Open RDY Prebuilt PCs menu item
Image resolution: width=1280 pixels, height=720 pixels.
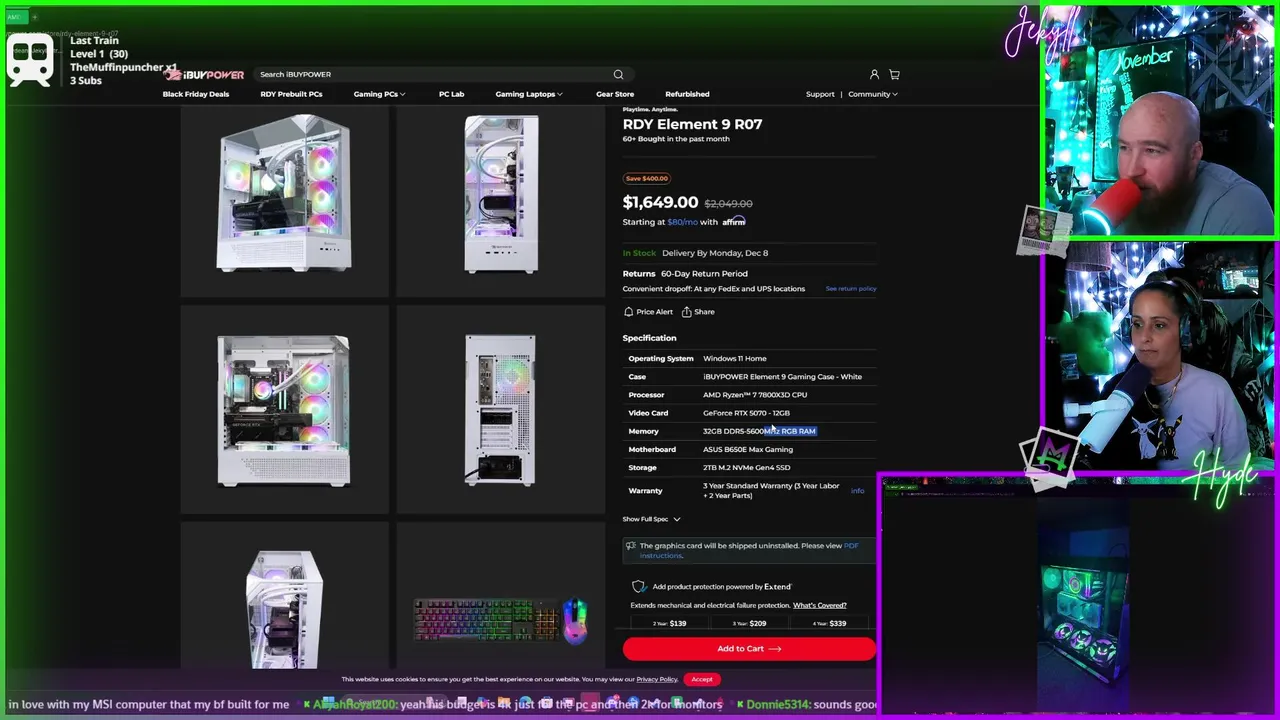[x=291, y=94]
